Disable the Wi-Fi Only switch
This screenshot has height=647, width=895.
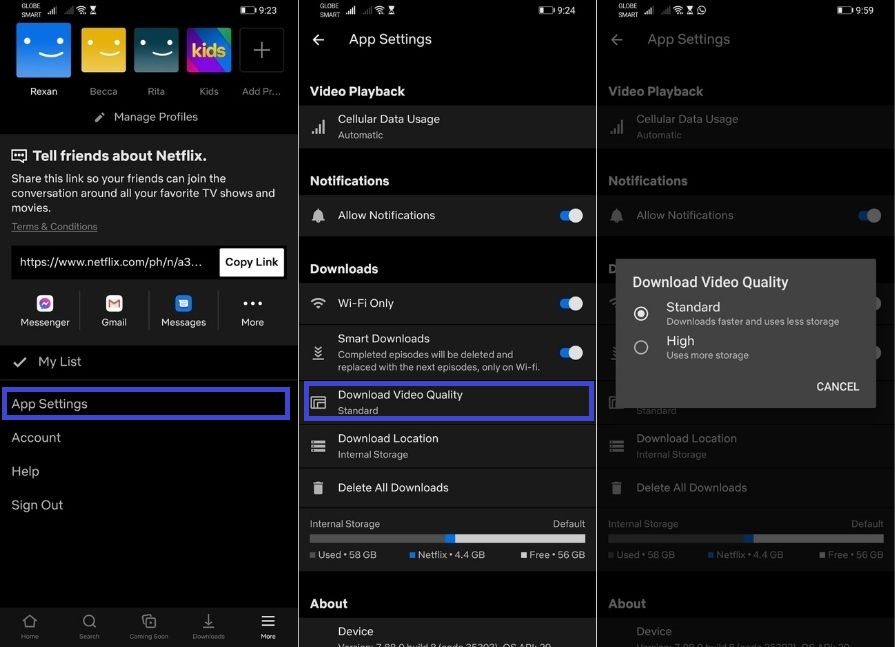570,303
